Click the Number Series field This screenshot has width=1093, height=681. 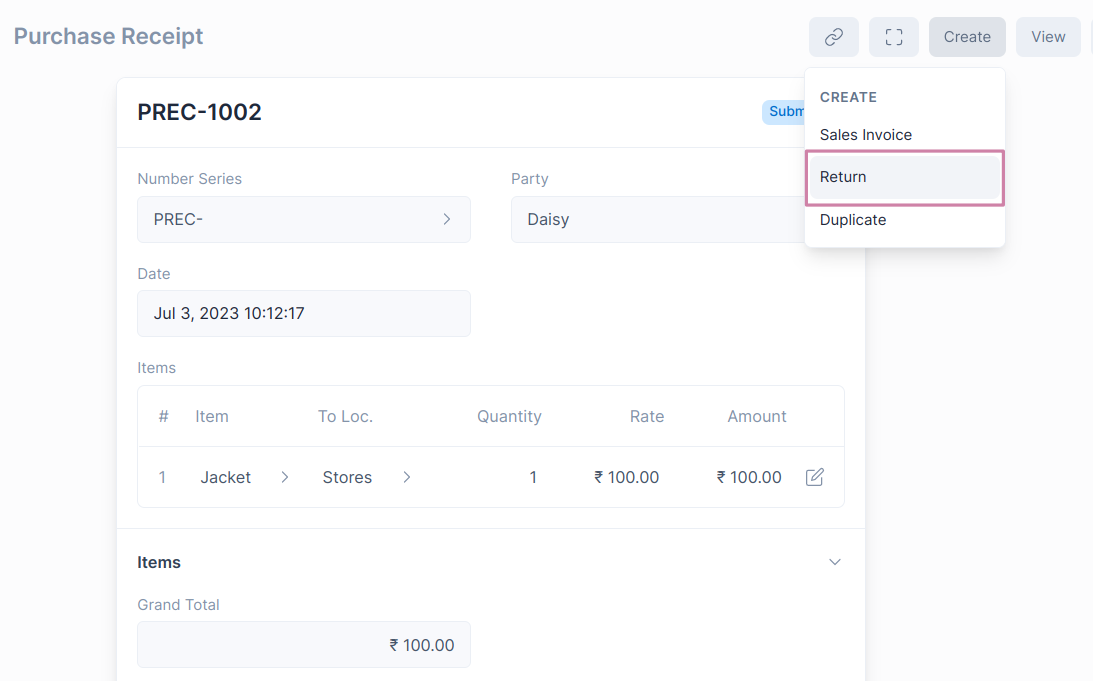[290, 219]
